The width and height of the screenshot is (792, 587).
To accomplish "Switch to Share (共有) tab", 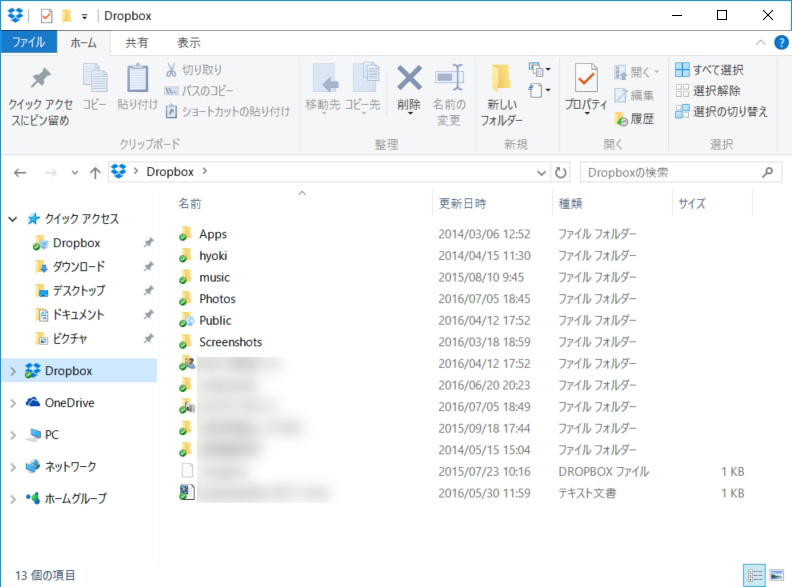I will tap(136, 42).
